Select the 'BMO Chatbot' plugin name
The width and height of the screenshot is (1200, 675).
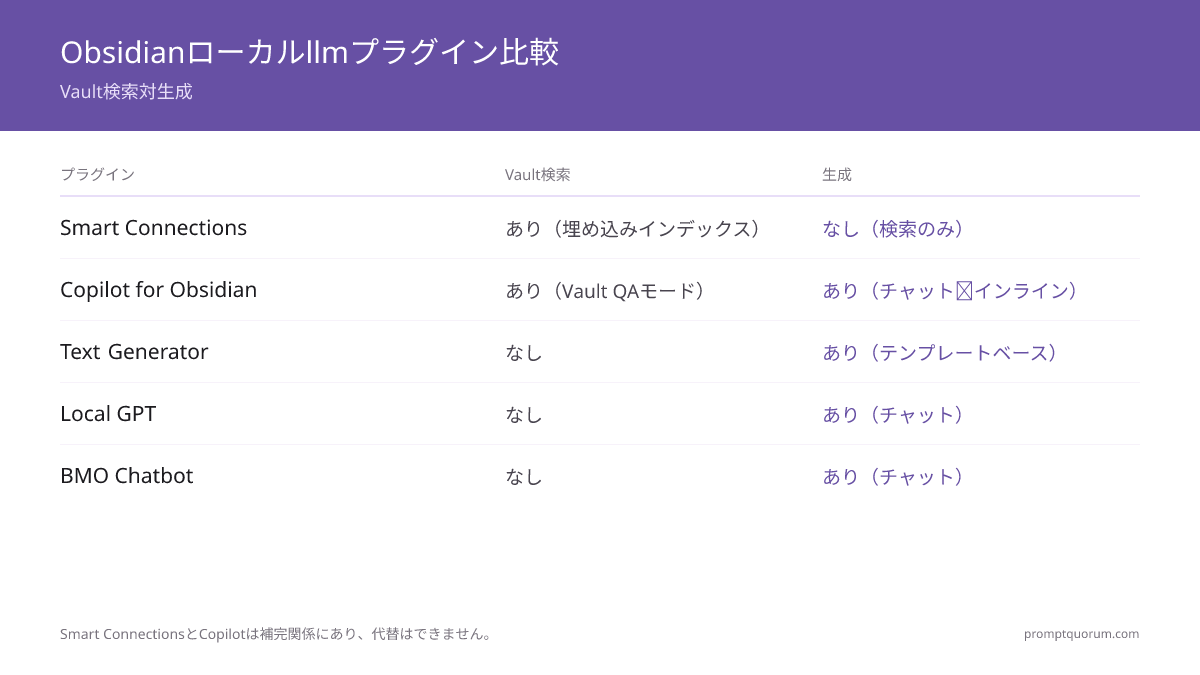click(x=126, y=476)
